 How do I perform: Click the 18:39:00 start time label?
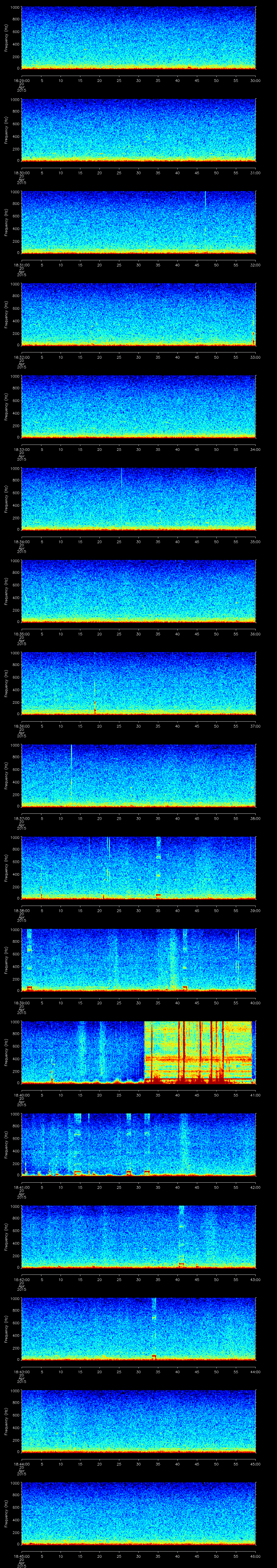21,1003
